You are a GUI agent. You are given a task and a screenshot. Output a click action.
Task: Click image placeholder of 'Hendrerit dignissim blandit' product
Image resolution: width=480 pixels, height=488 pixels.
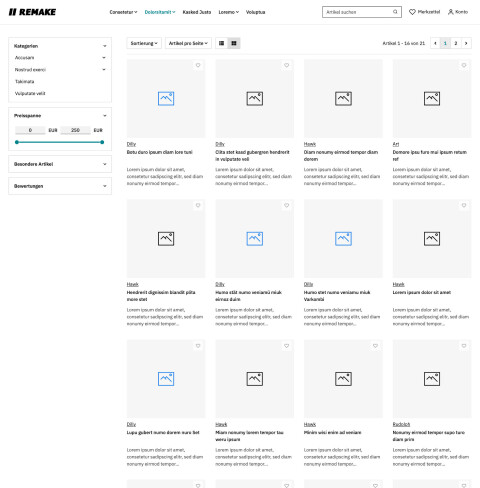(x=166, y=238)
